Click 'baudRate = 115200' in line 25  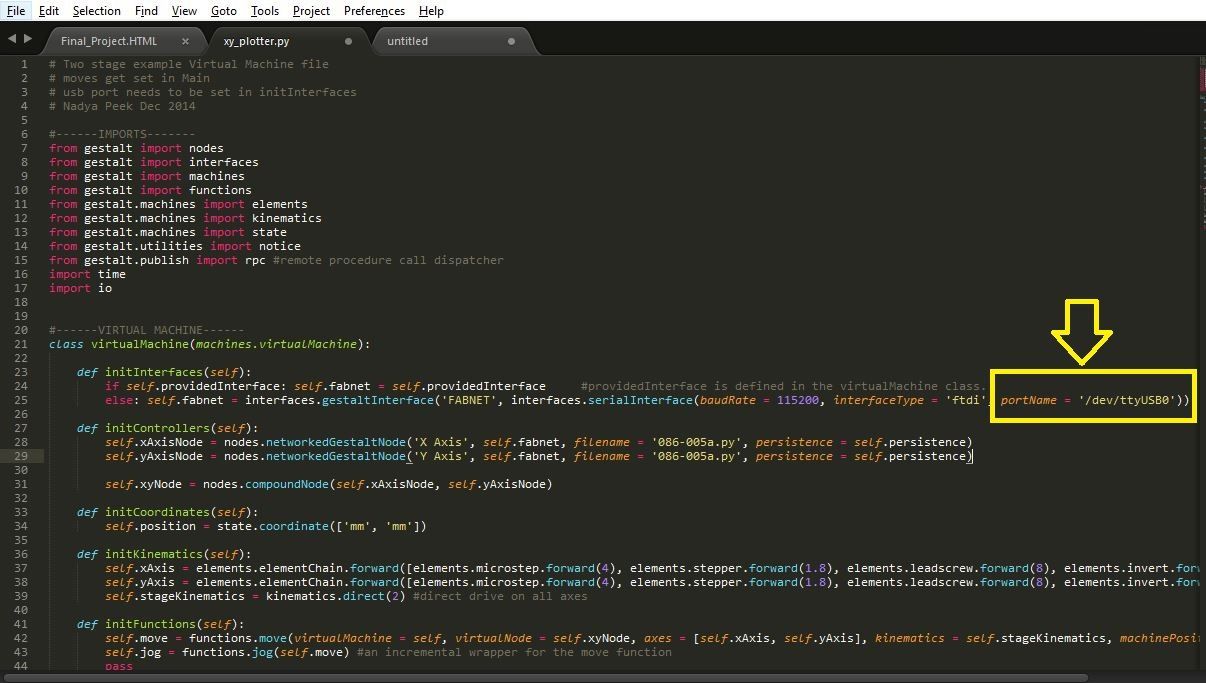761,400
